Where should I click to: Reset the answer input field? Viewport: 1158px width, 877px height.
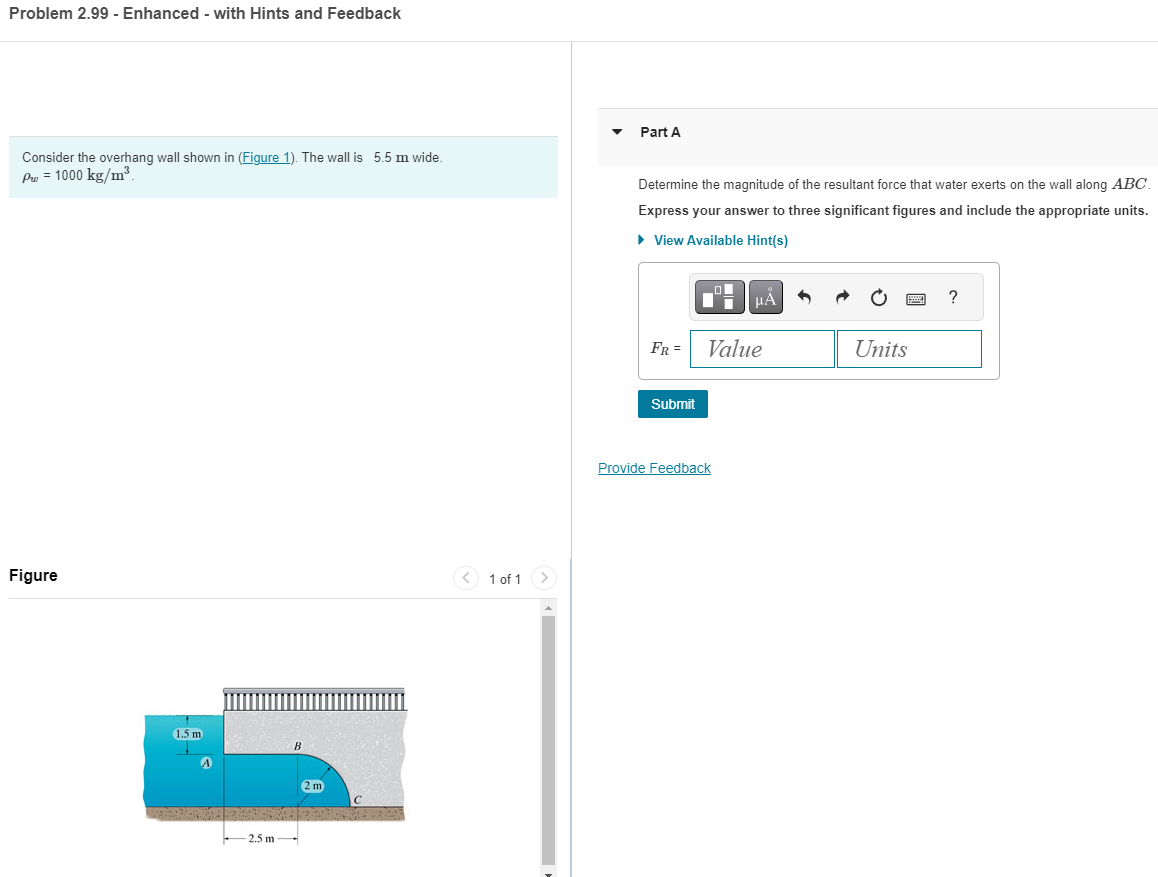coord(878,297)
